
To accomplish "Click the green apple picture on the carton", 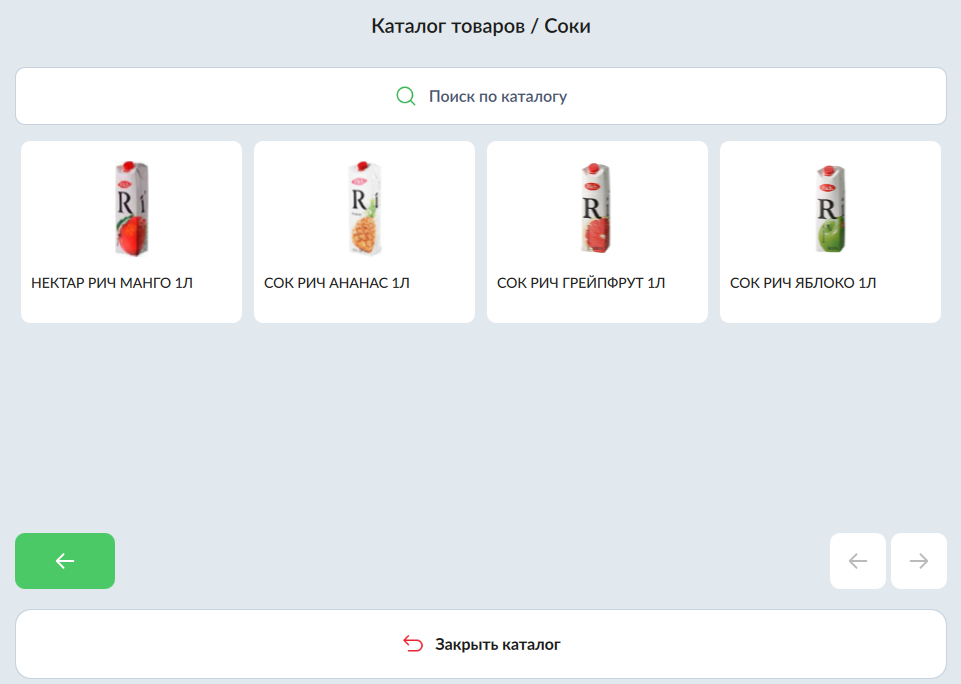I will tap(830, 236).
